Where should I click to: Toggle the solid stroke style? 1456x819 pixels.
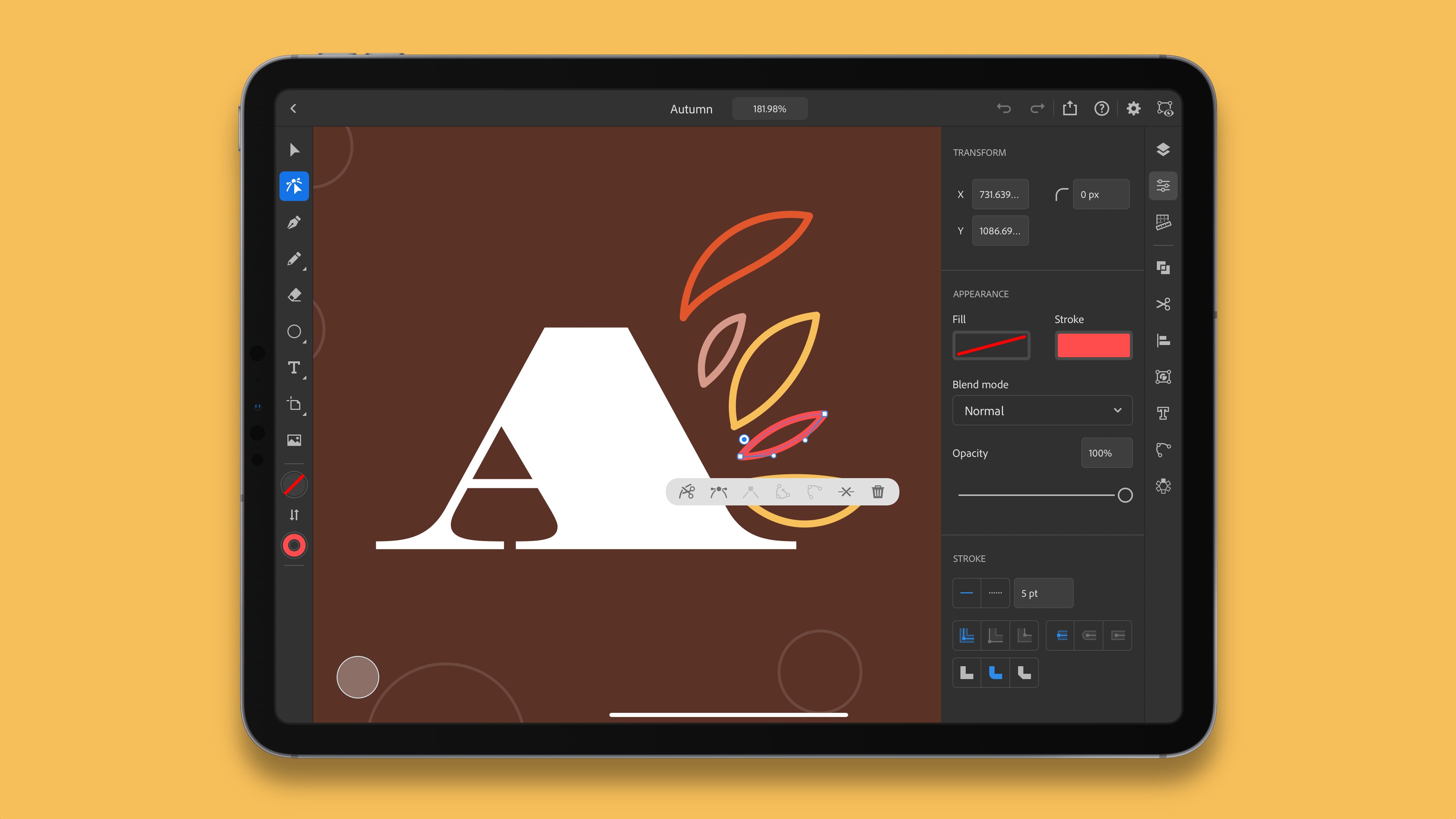tap(967, 593)
